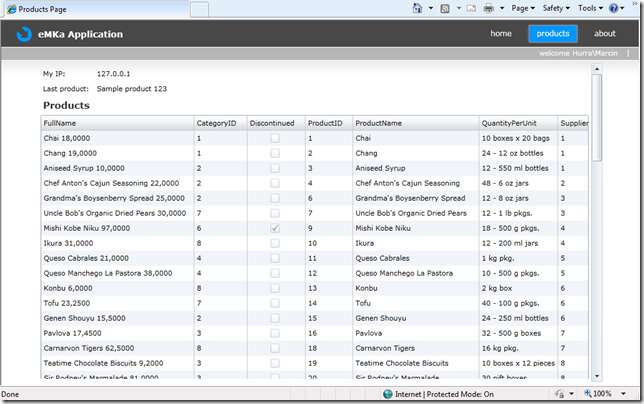Click the scrollbar down arrow
644x404 pixels.
pos(597,376)
